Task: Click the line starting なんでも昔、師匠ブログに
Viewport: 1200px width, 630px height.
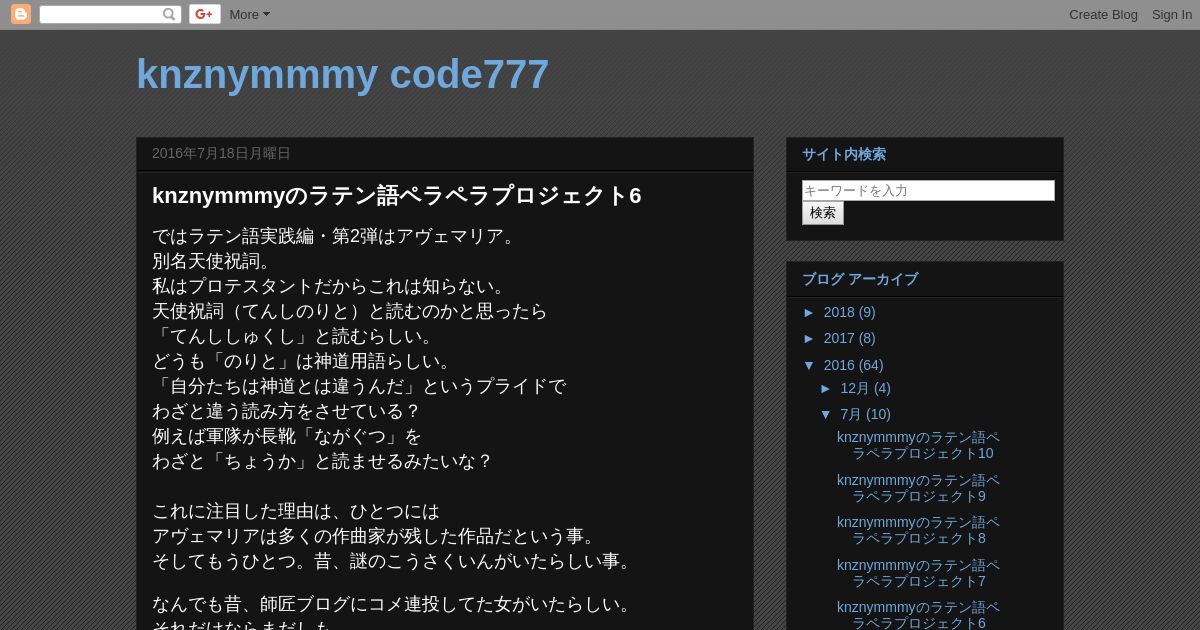Action: pos(395,604)
